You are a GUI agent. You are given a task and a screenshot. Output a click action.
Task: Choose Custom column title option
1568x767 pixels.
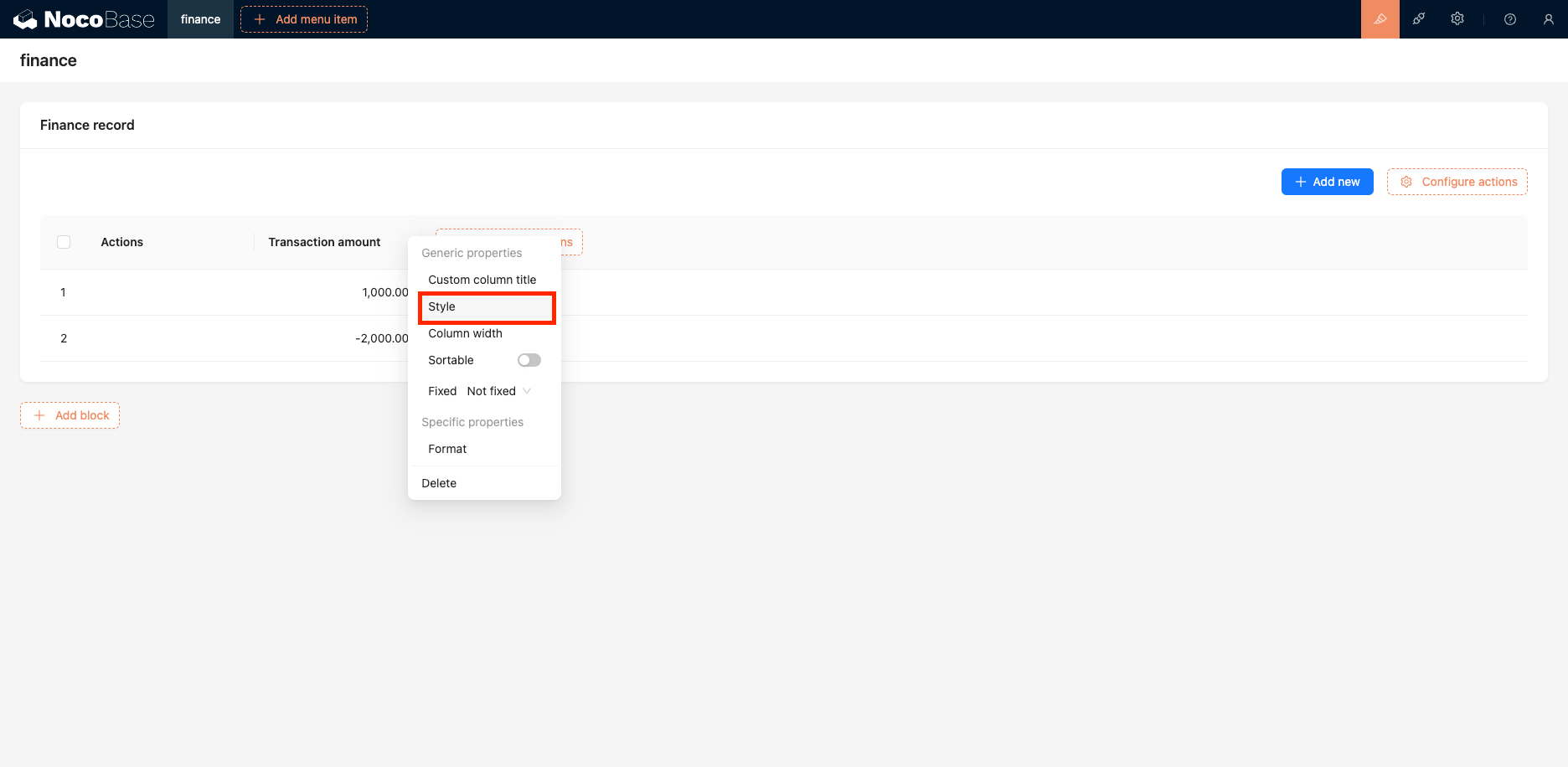(482, 280)
